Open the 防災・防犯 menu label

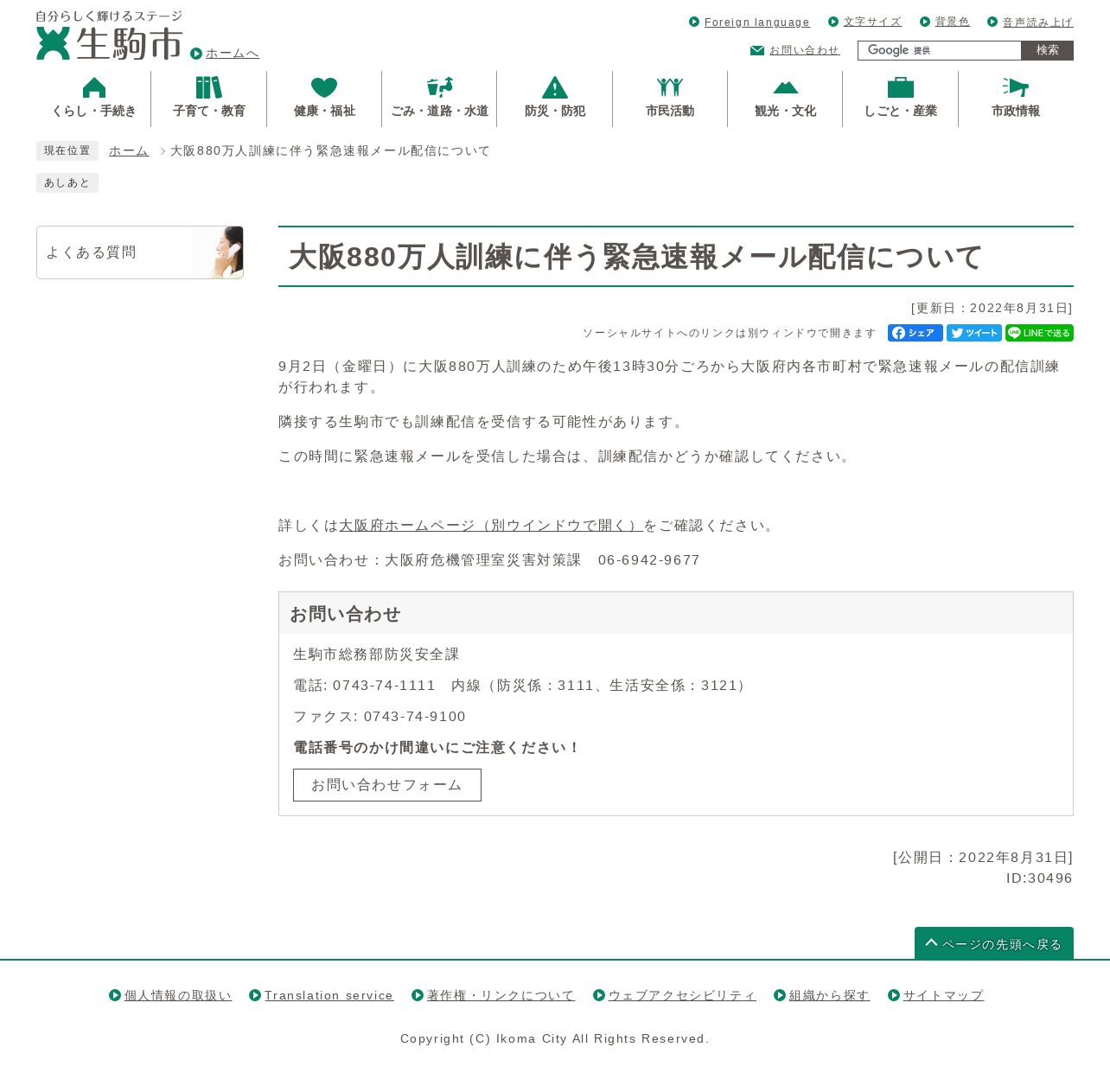click(x=555, y=111)
